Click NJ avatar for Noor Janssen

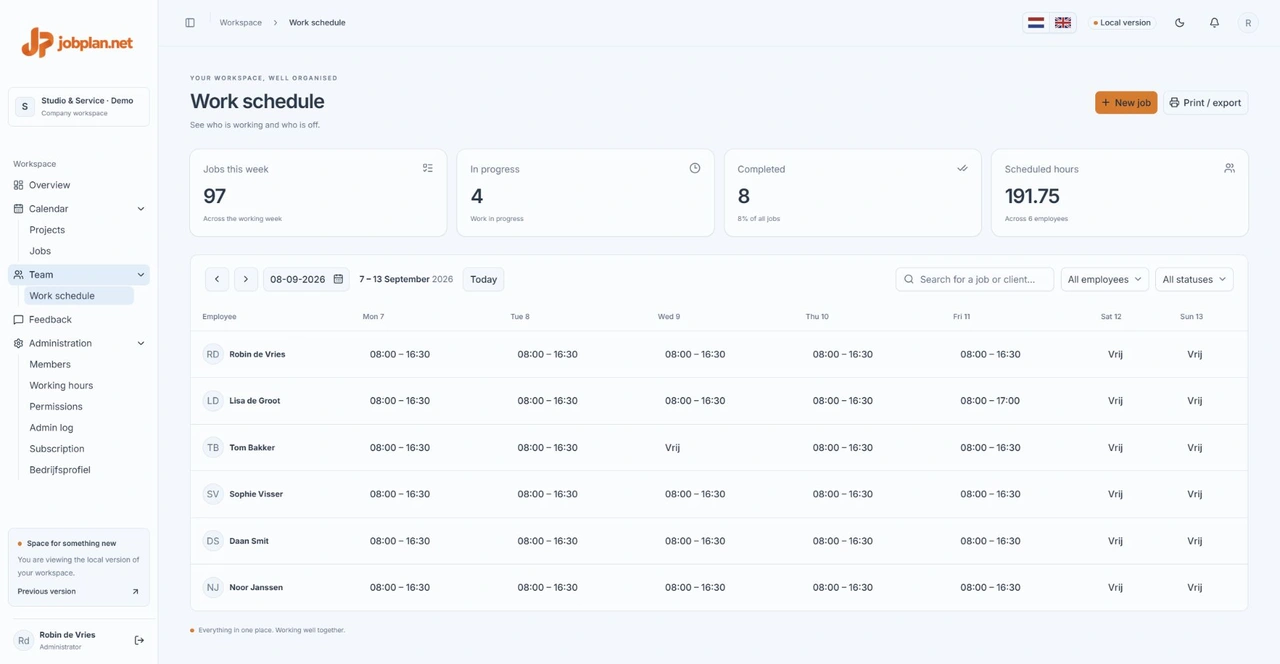[213, 588]
